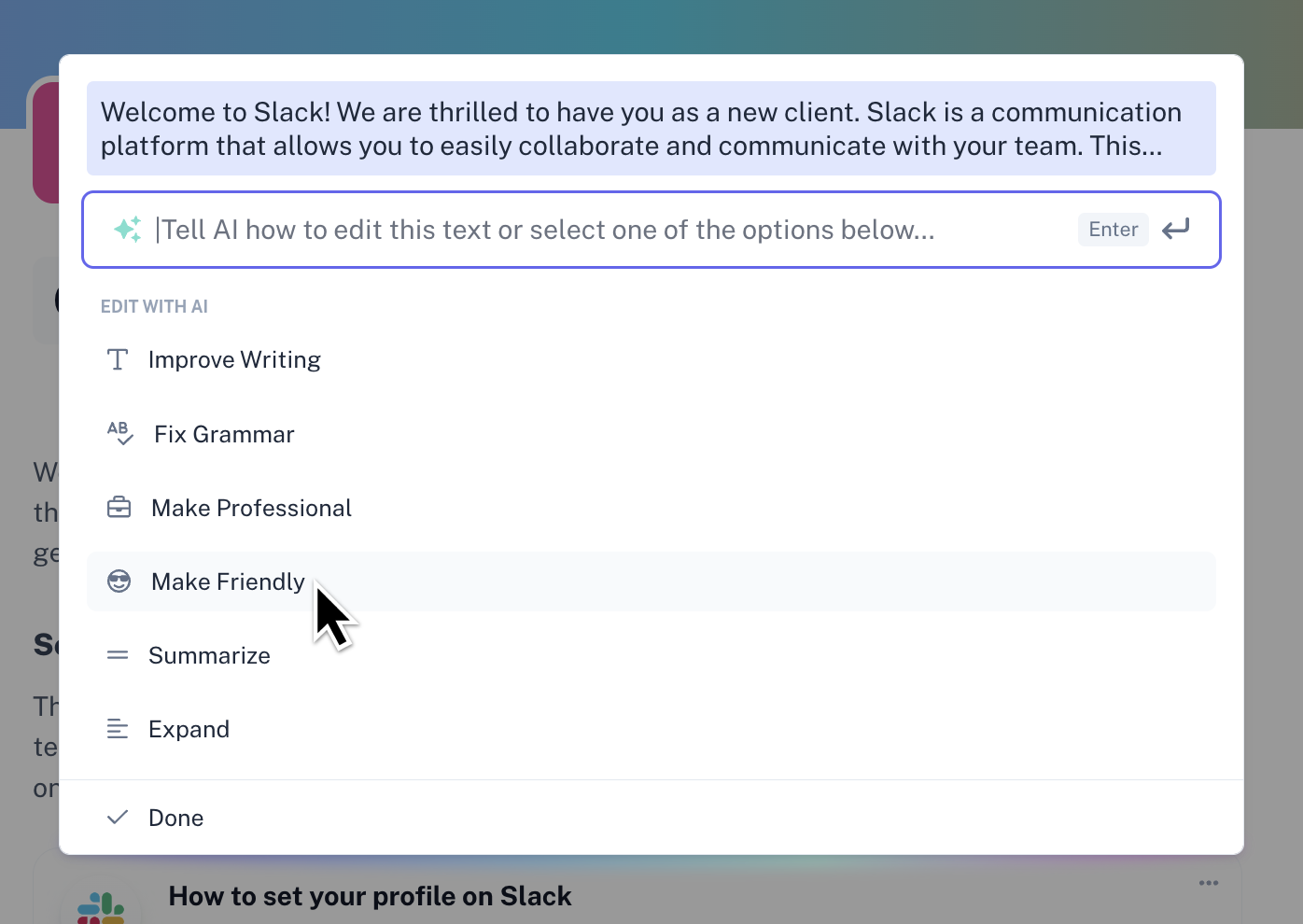
Task: Open the ellipsis menu on the Slack article
Action: (1208, 883)
